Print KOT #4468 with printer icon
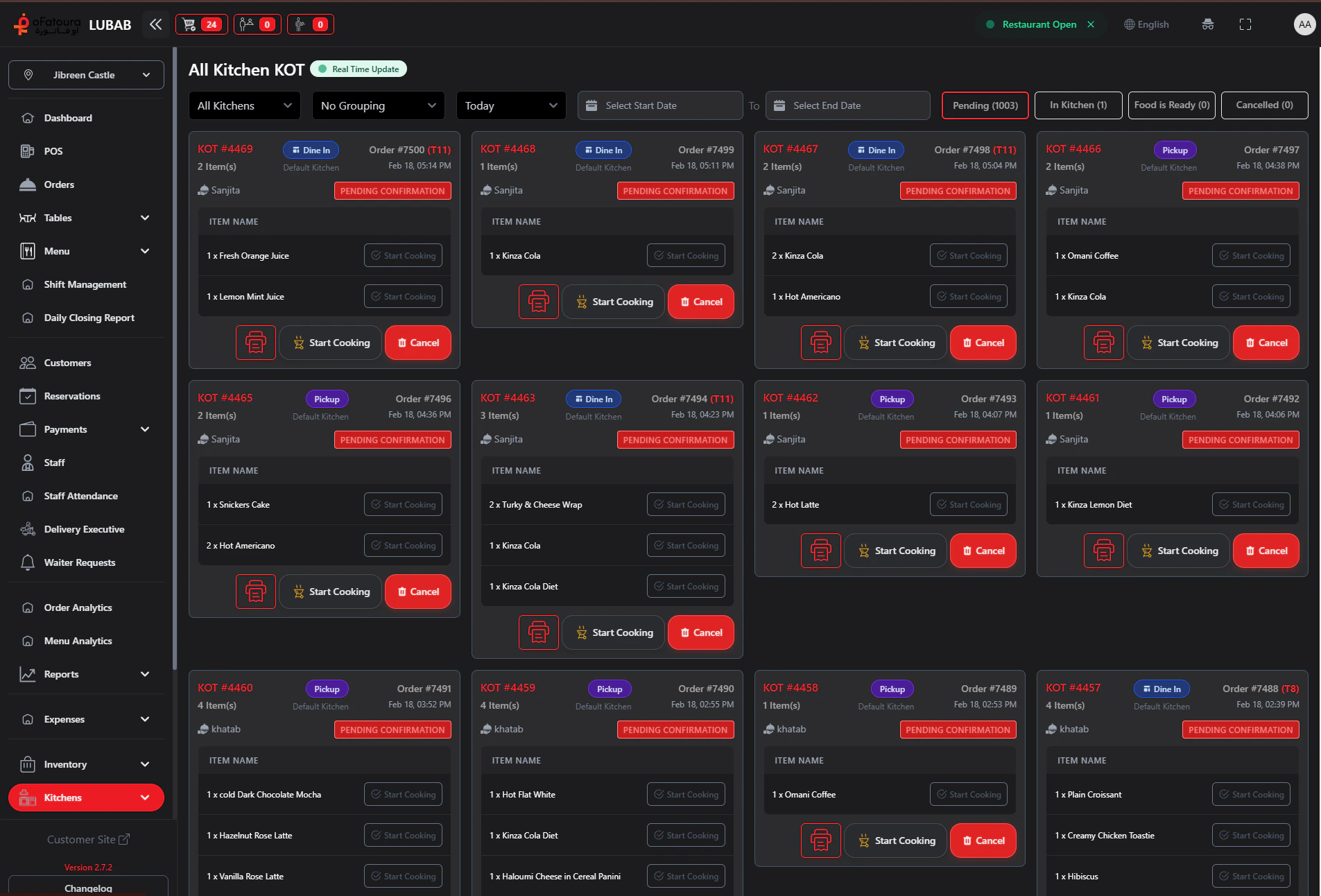Screen dimensions: 1321x896 point(539,302)
